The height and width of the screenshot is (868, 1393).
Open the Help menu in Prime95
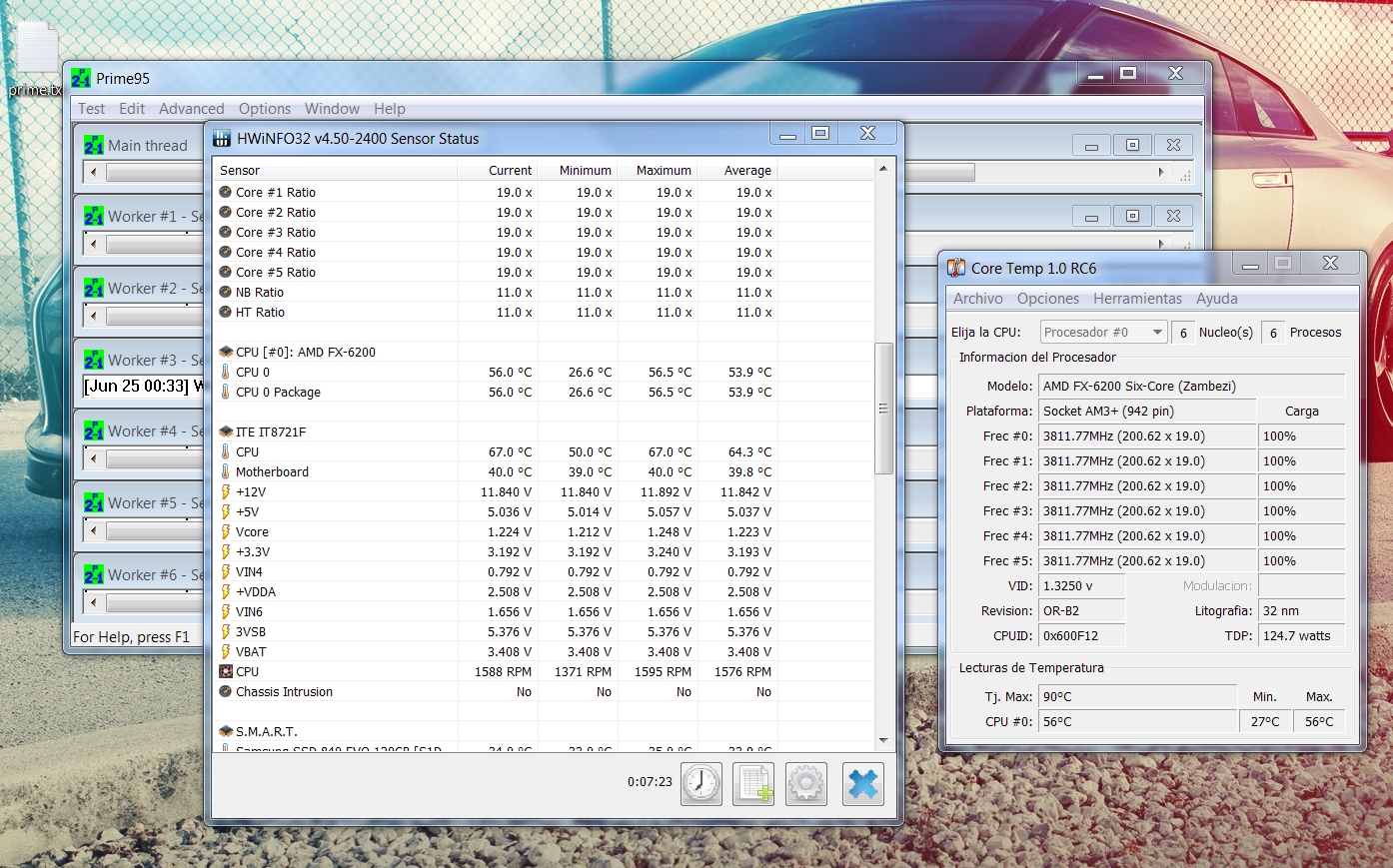click(390, 109)
